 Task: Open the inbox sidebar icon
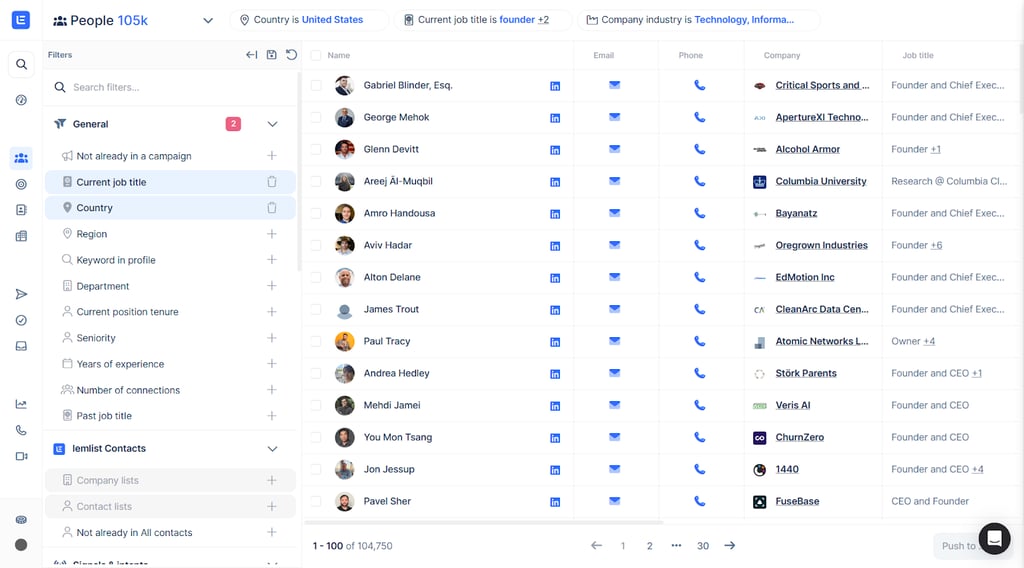point(21,346)
